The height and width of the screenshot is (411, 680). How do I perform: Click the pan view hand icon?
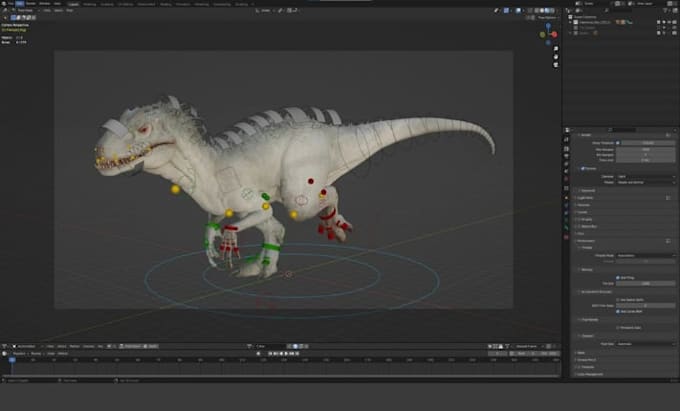[556, 57]
